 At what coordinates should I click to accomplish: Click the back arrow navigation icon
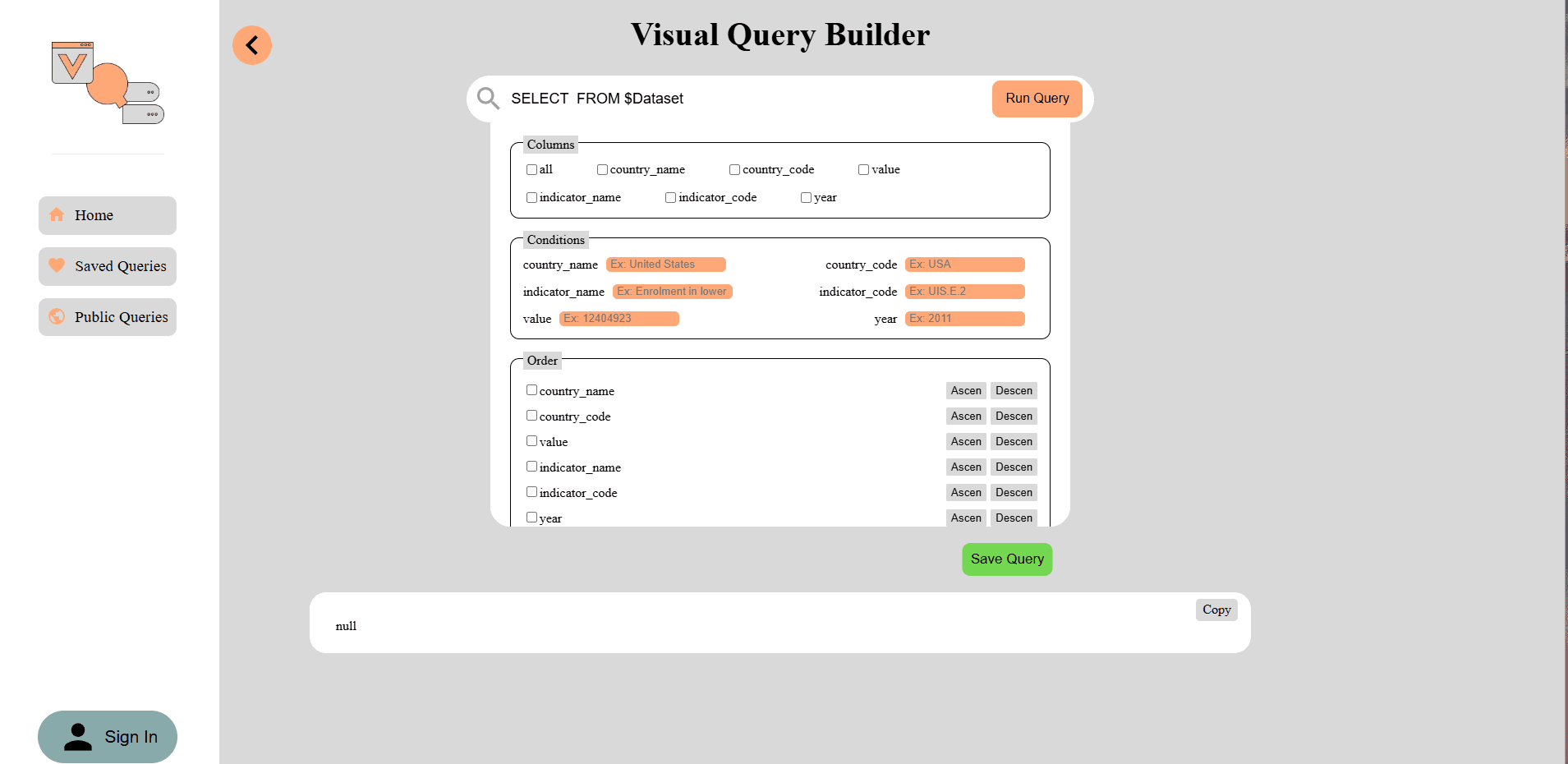(252, 45)
